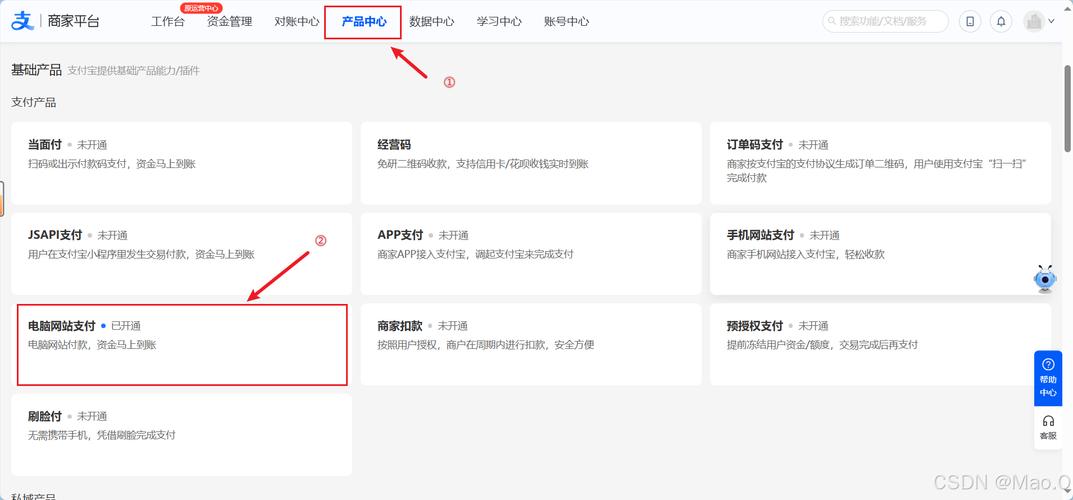Click description 扫码或出示付款码支付，资金马上到账
Screen dimensions: 1073x500
coord(112,164)
